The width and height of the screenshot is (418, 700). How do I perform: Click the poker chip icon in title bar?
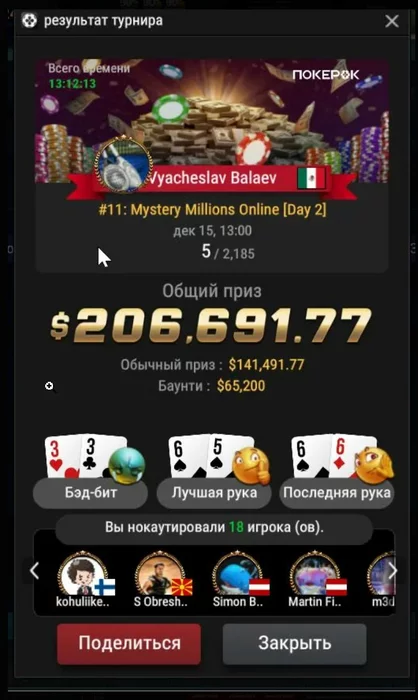coord(29,21)
